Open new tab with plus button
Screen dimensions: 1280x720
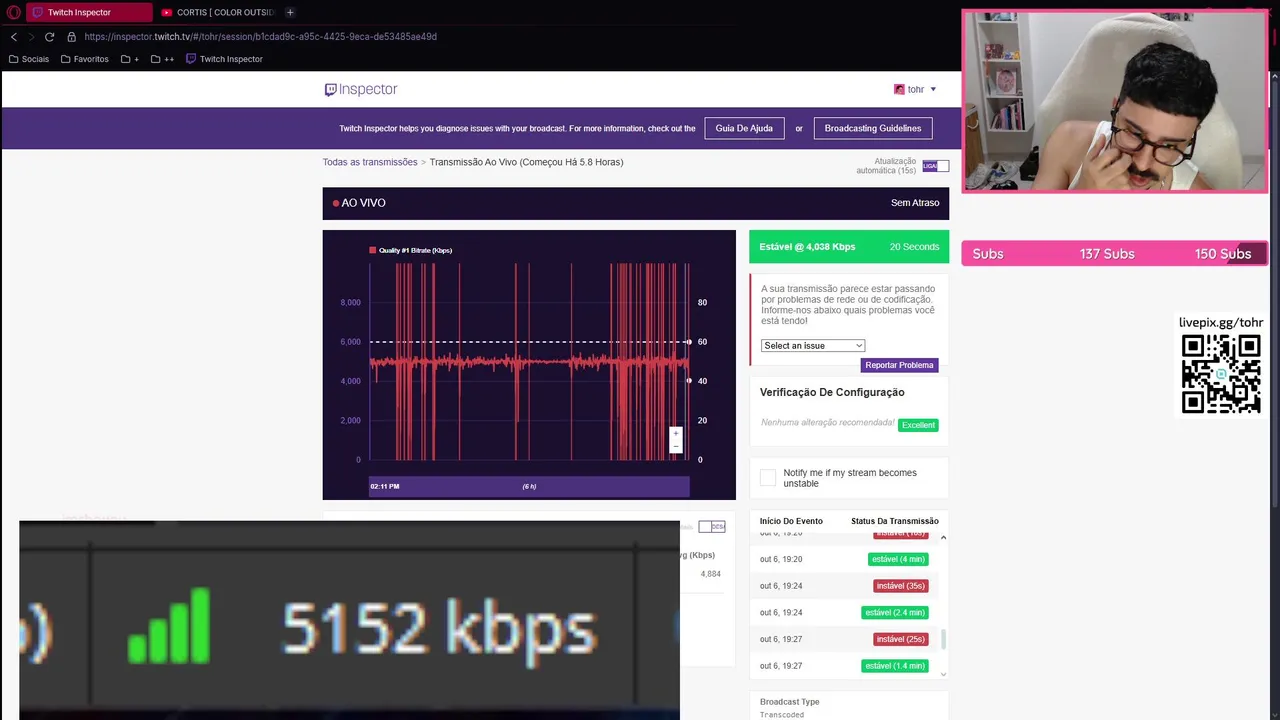tap(290, 12)
